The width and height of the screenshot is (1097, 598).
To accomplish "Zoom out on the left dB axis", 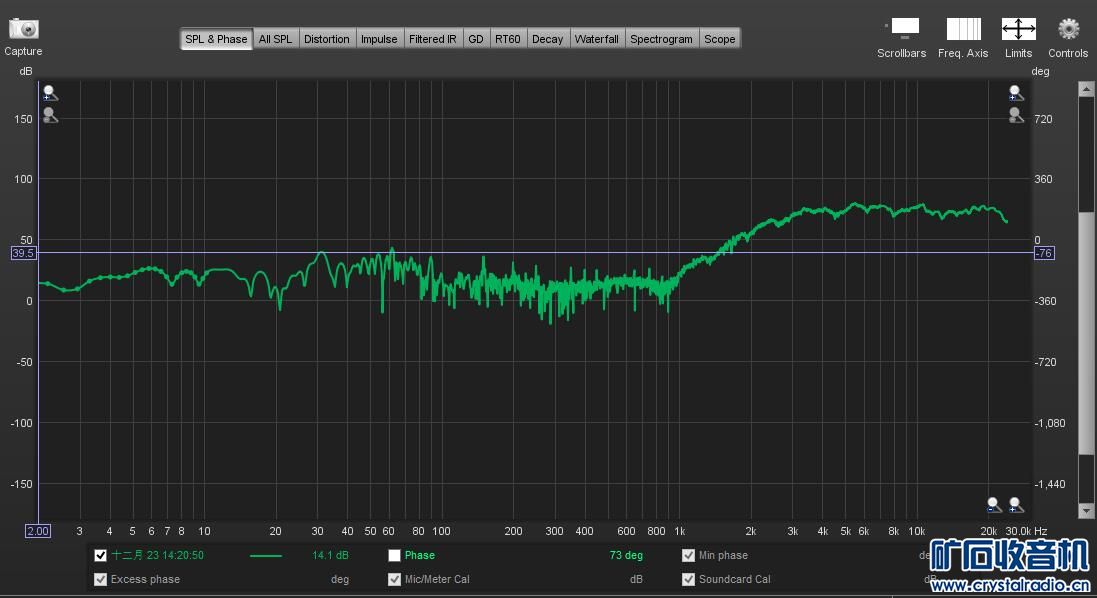I will [x=50, y=115].
